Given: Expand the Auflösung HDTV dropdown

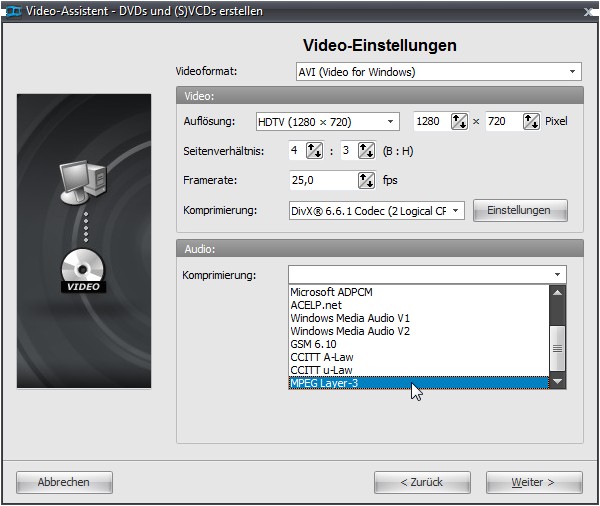Looking at the screenshot, I should [390, 122].
